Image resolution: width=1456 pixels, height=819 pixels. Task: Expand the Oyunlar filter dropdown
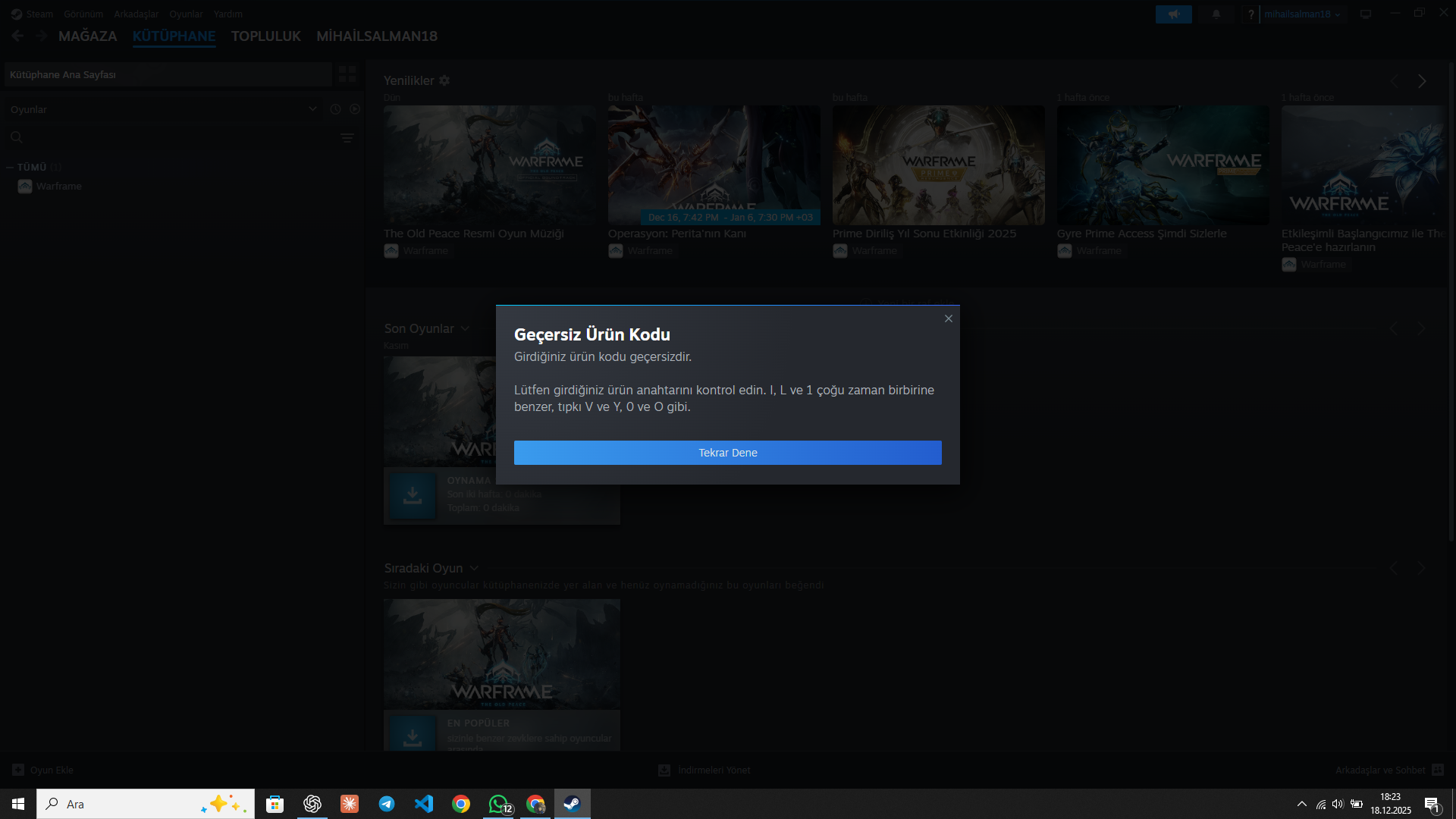(164, 109)
